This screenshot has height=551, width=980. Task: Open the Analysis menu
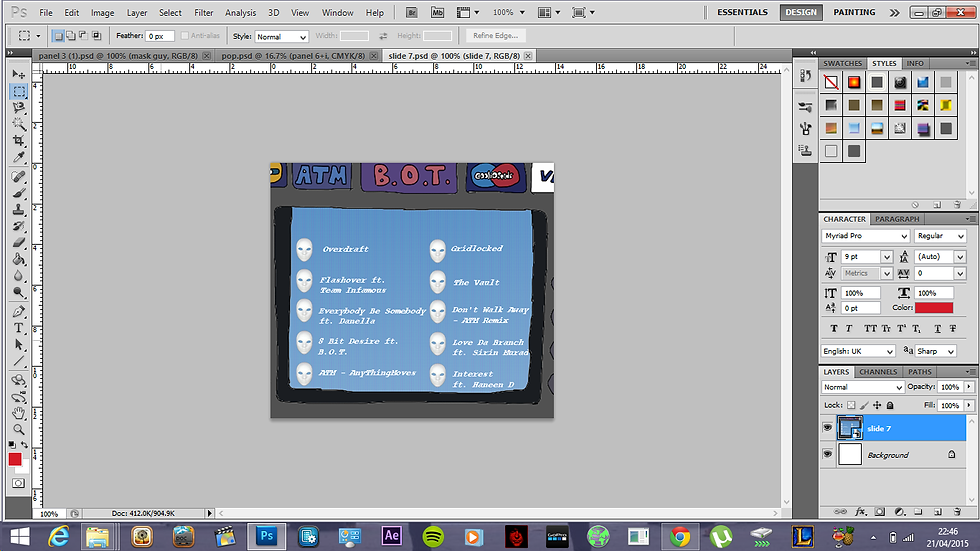[x=241, y=12]
